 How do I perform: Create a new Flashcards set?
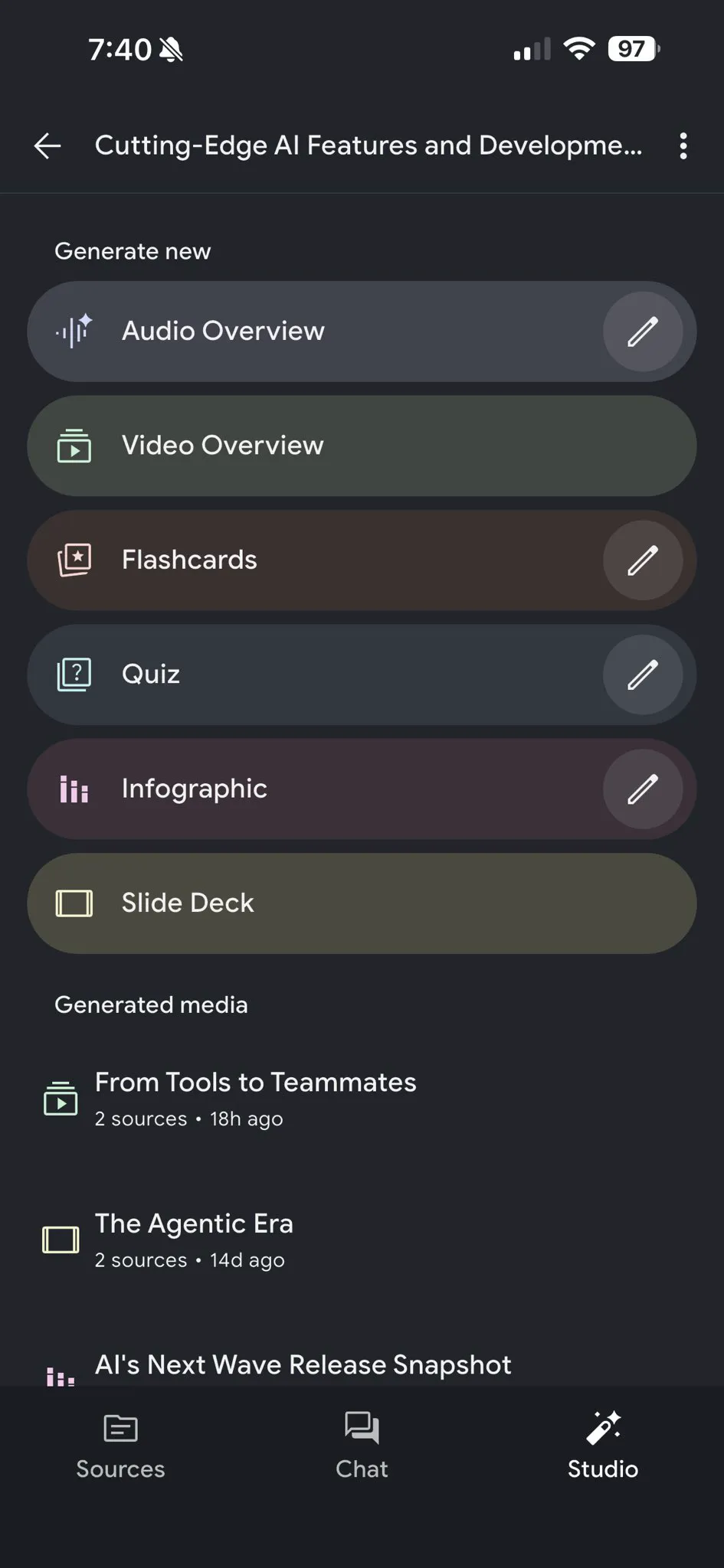314,560
